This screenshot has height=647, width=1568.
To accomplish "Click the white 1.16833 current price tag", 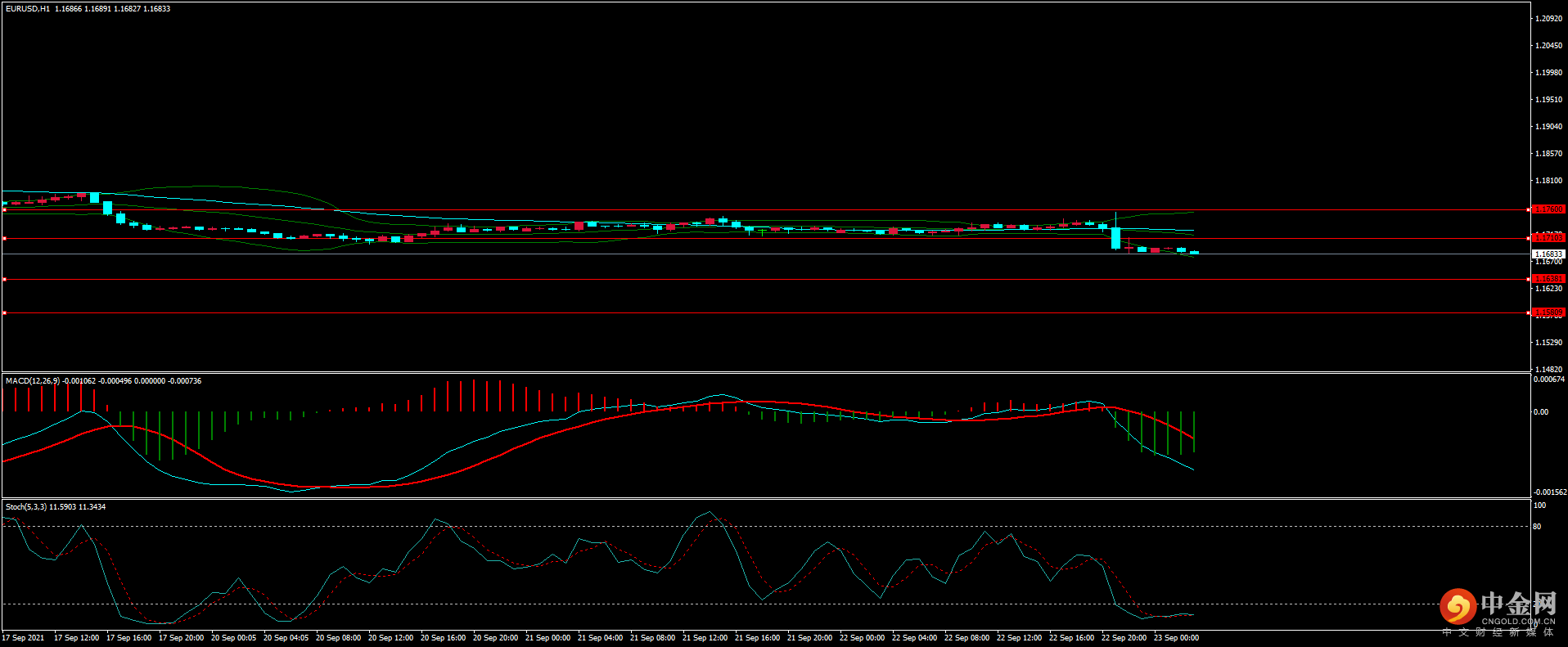I will point(1548,254).
